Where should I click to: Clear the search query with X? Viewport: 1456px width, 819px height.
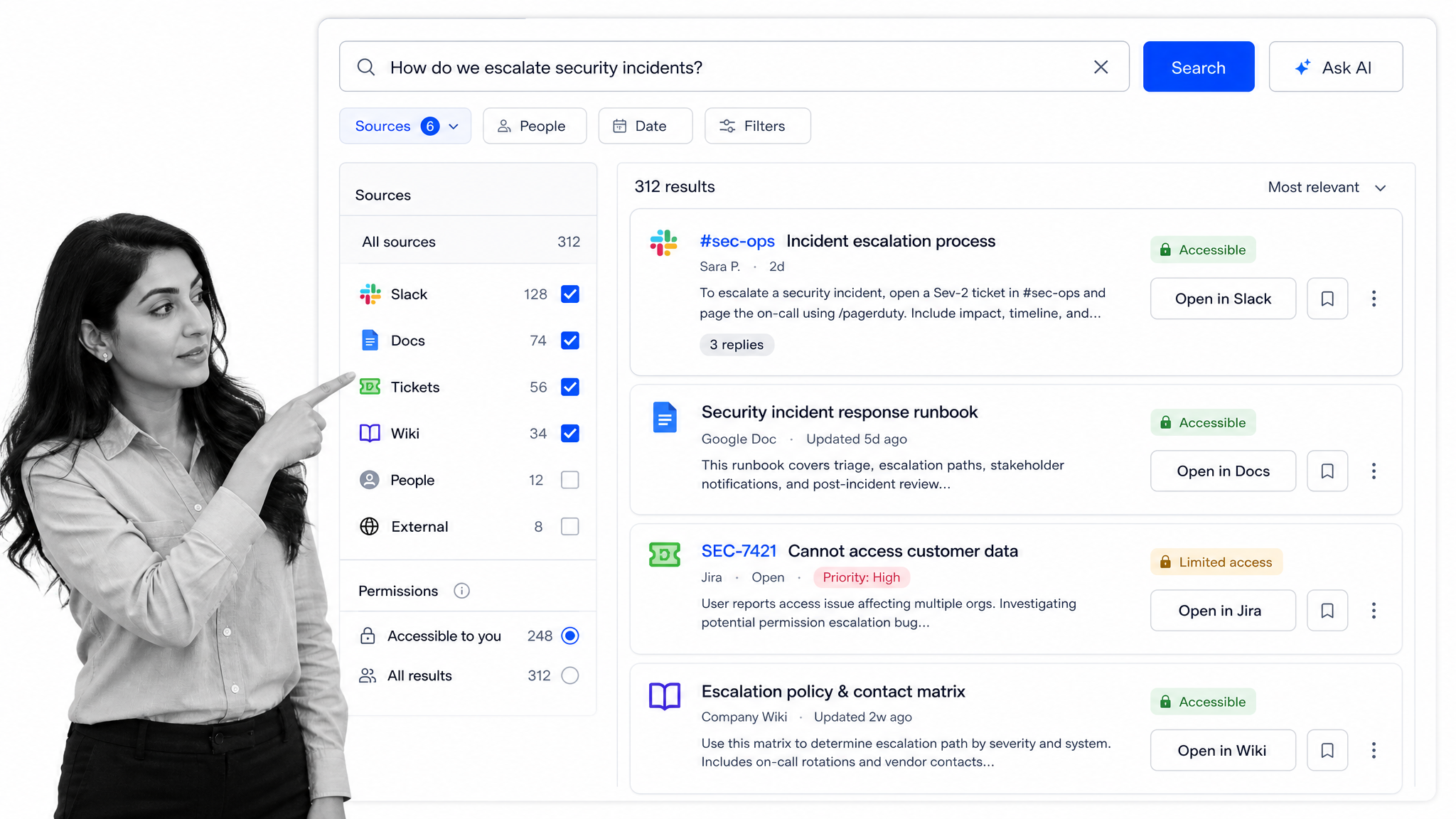1101,67
